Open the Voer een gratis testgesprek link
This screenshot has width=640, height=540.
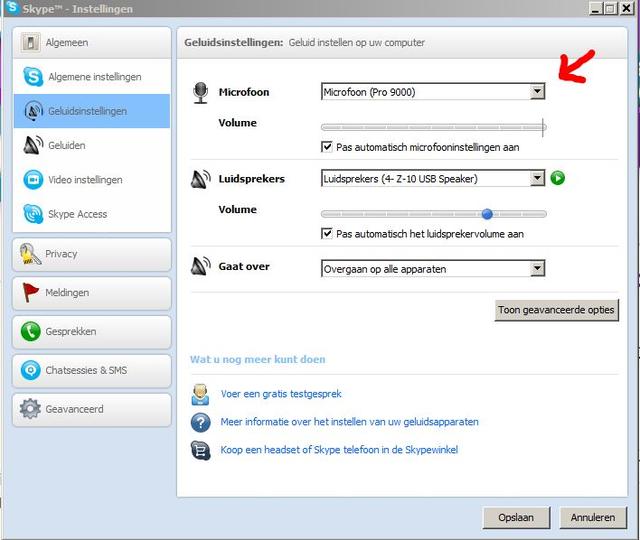pos(281,394)
